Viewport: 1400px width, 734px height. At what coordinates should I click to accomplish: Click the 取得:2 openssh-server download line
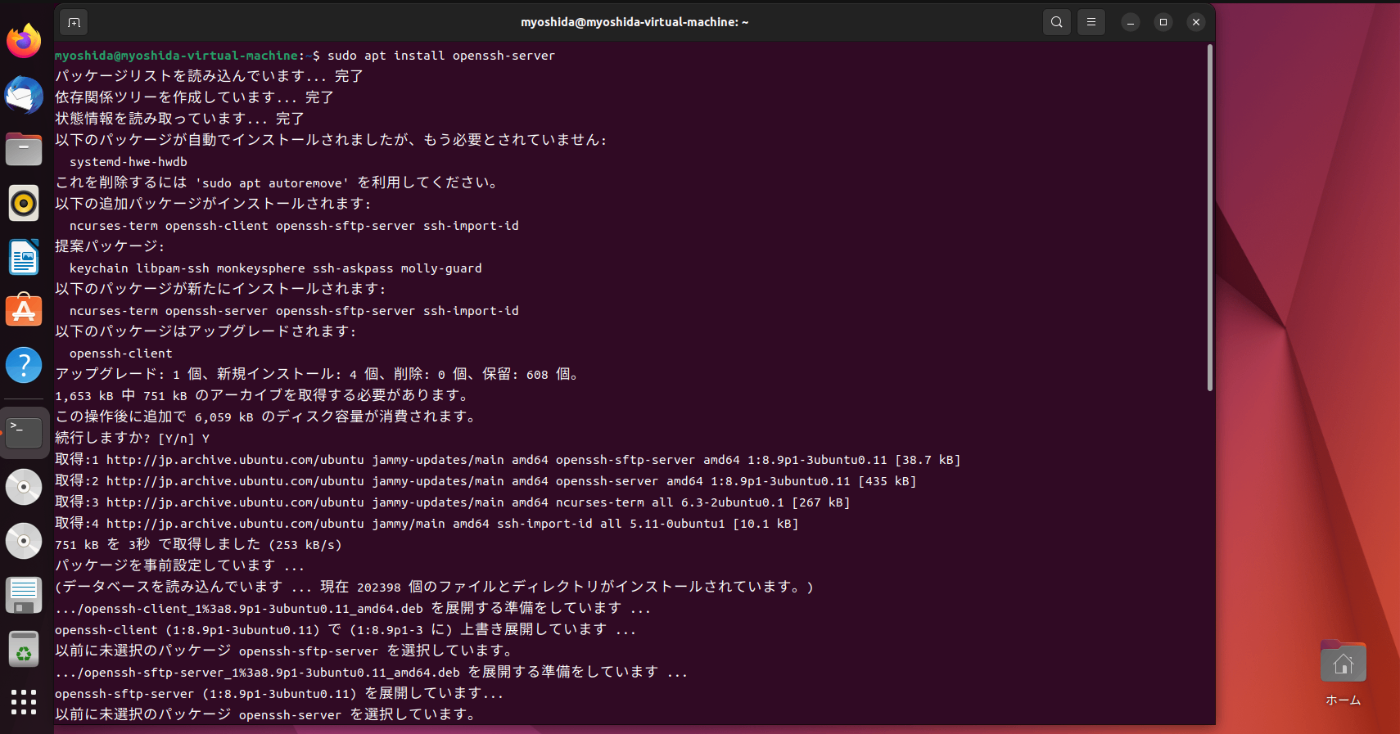click(486, 481)
